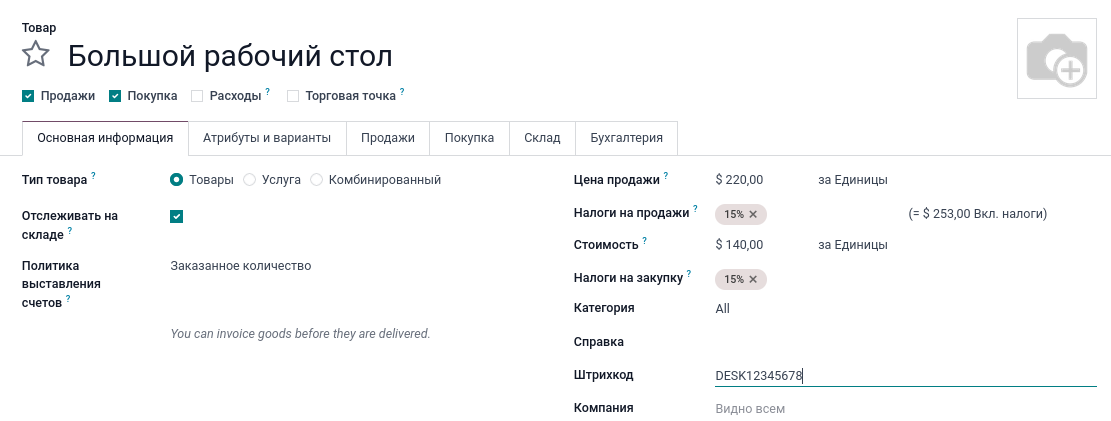
Task: Switch to Атрибуты и варианты tab
Action: click(267, 138)
